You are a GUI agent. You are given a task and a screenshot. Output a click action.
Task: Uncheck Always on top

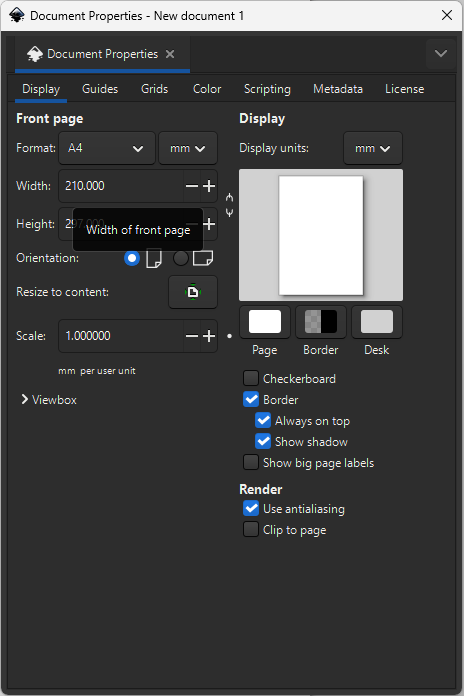point(263,420)
